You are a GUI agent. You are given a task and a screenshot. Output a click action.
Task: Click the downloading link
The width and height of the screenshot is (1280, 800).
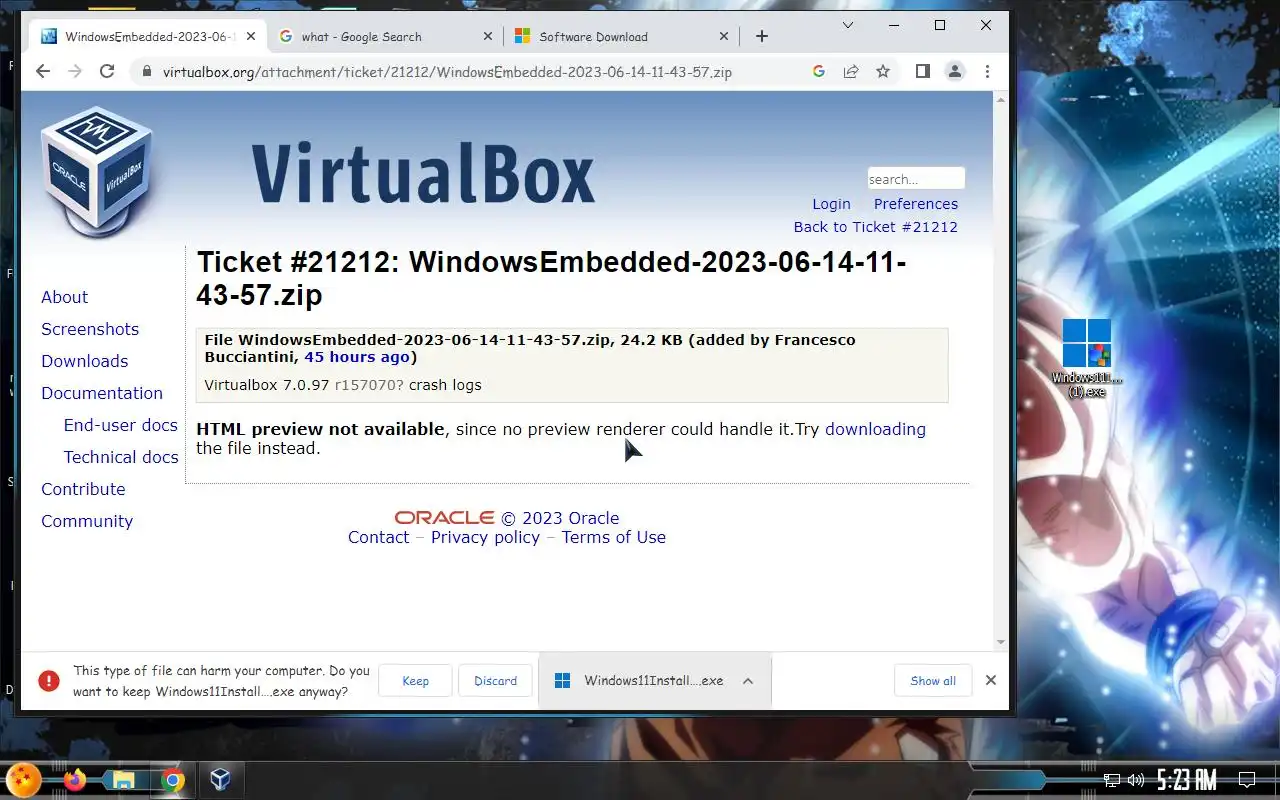click(875, 429)
